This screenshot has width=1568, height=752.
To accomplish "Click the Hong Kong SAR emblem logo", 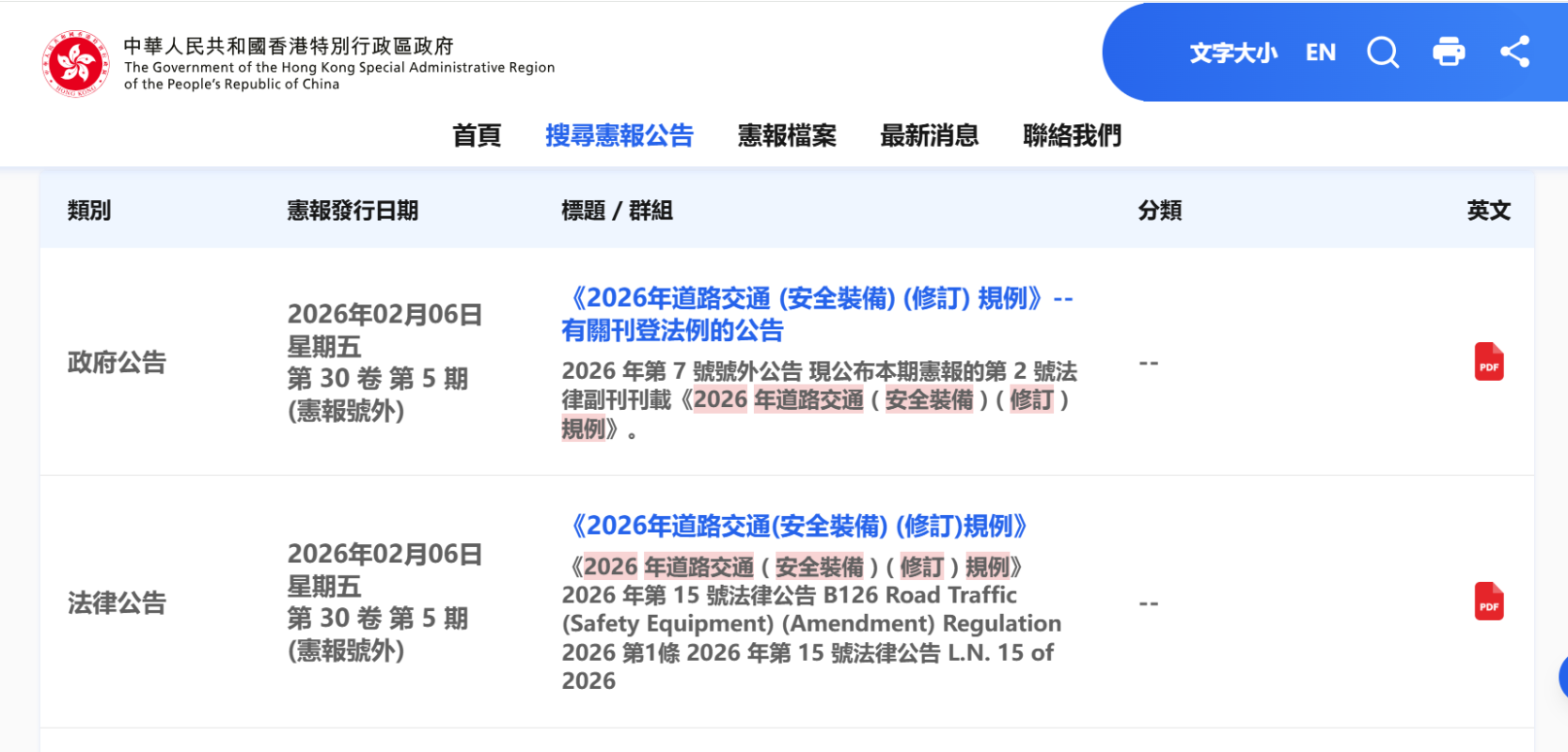I will [x=75, y=64].
